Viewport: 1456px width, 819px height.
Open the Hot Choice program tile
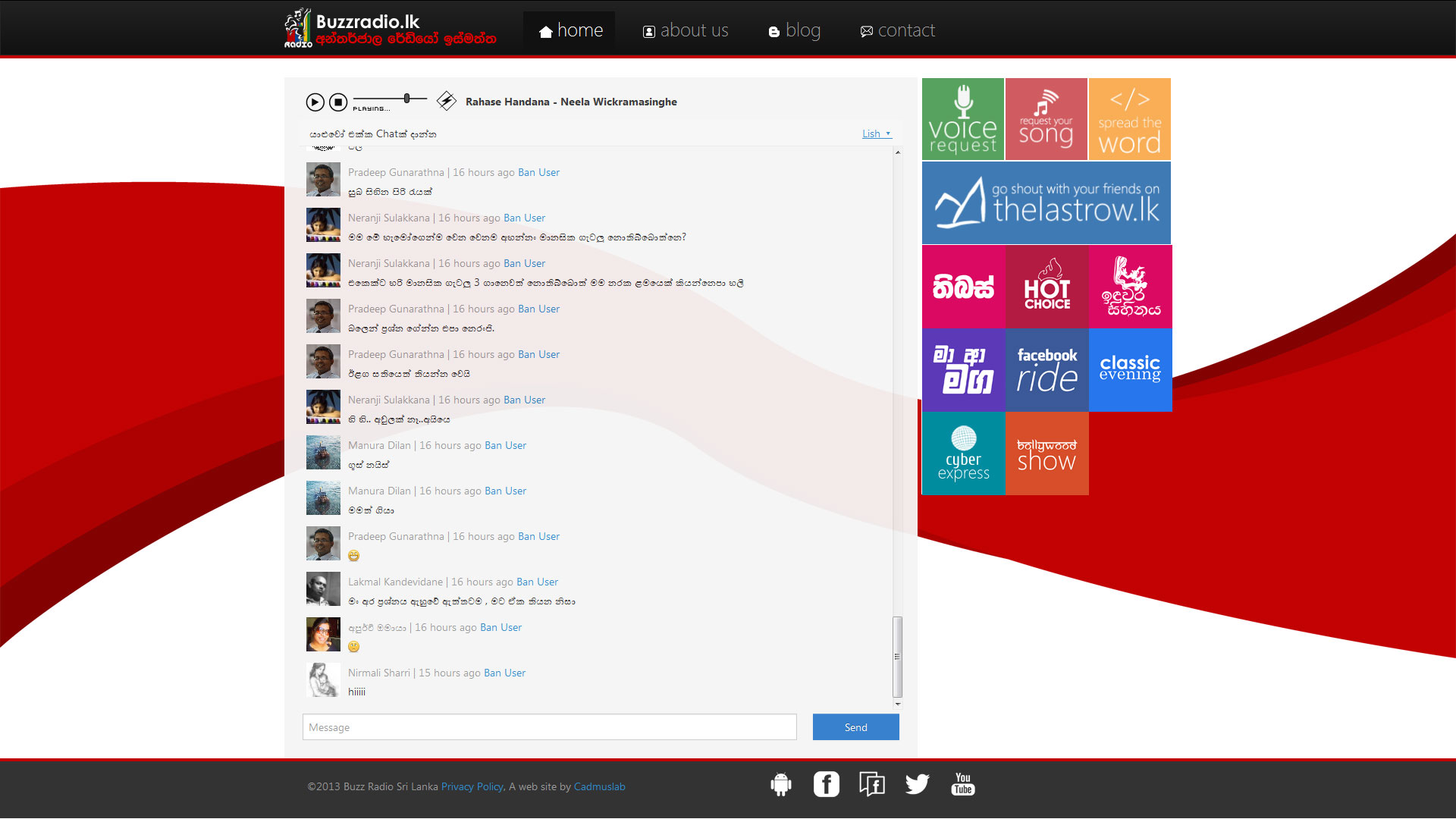1046,287
